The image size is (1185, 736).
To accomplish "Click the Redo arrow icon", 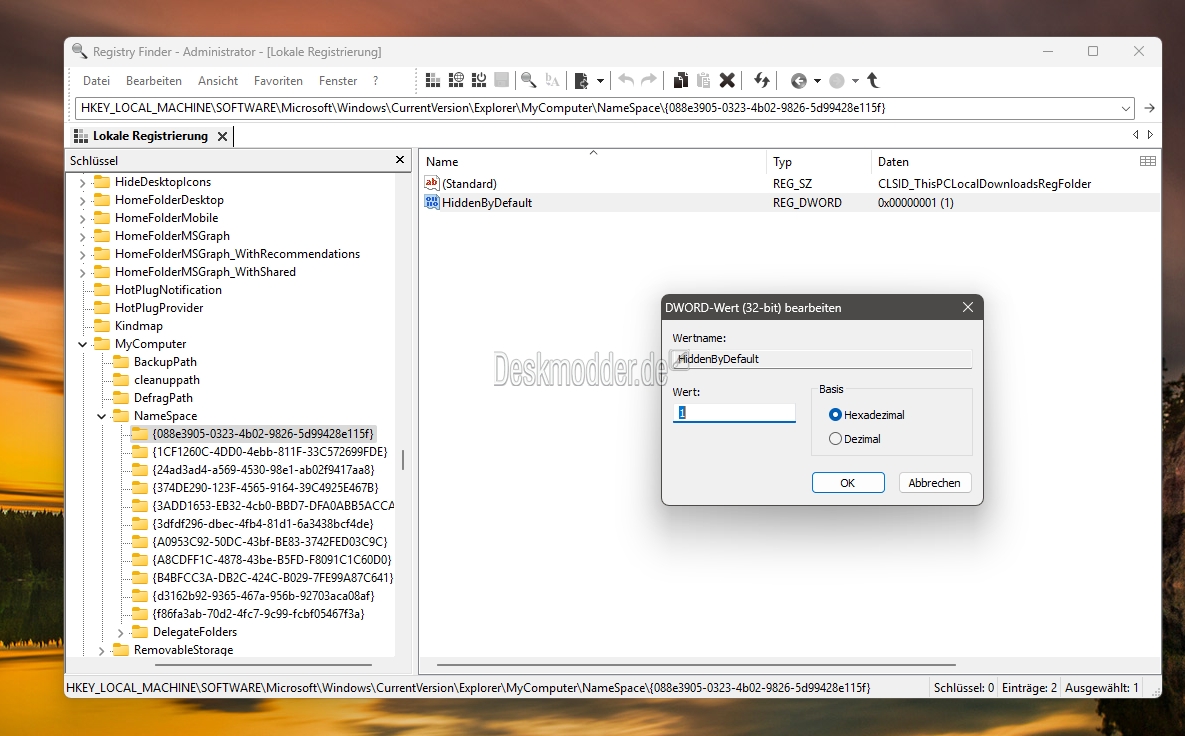I will click(648, 80).
